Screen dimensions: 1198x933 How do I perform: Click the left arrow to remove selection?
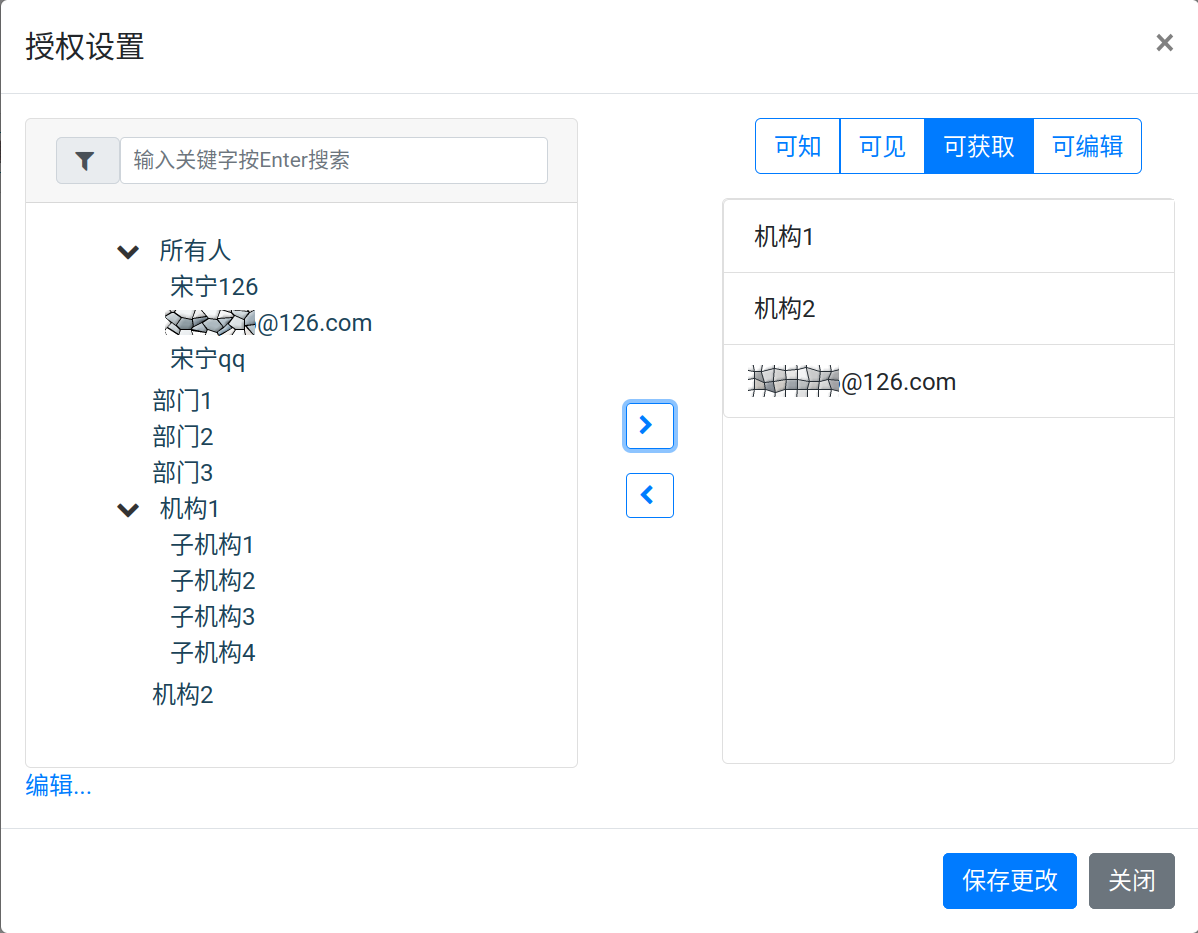point(649,495)
